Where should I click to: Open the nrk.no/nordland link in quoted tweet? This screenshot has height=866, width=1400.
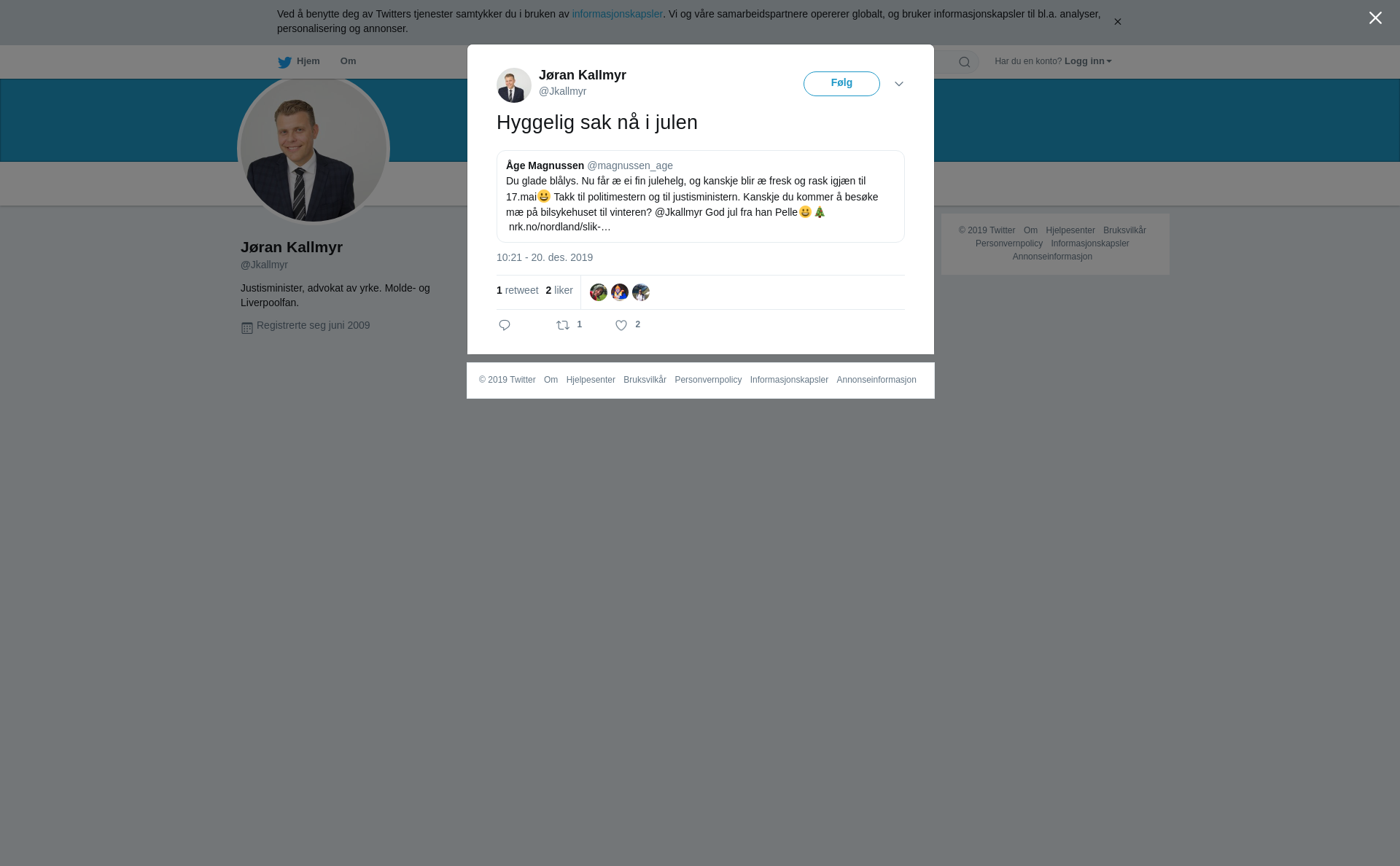[560, 227]
